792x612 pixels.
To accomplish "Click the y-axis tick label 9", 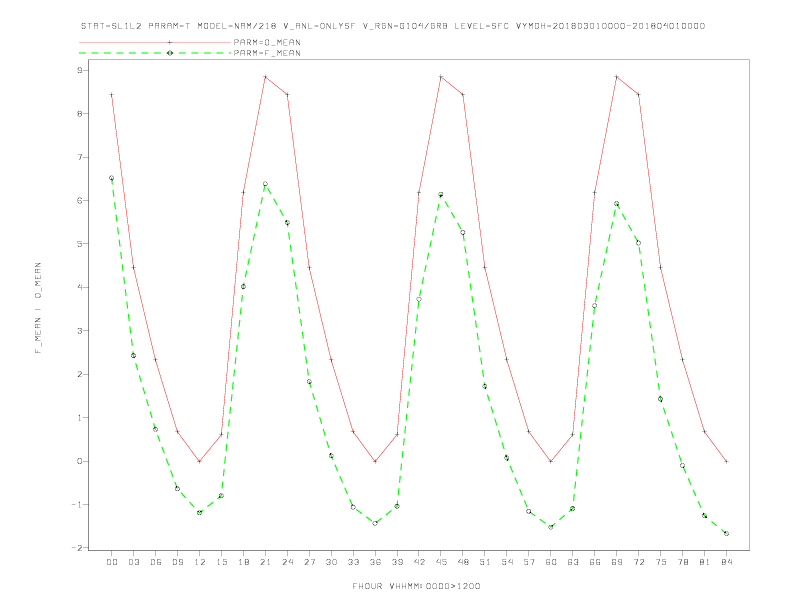I will click(x=80, y=70).
